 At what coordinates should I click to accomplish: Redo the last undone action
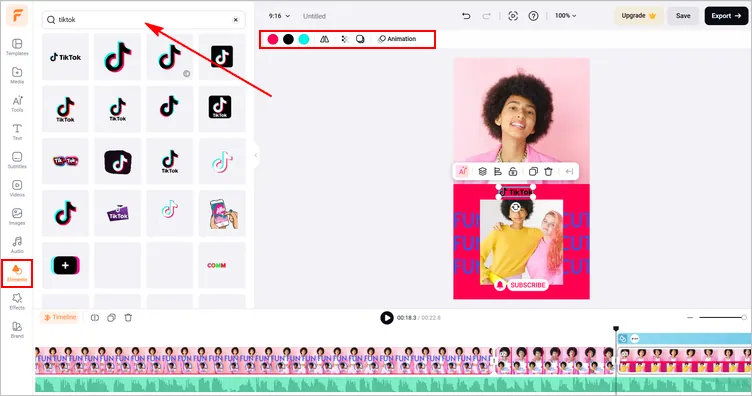pyautogui.click(x=486, y=16)
